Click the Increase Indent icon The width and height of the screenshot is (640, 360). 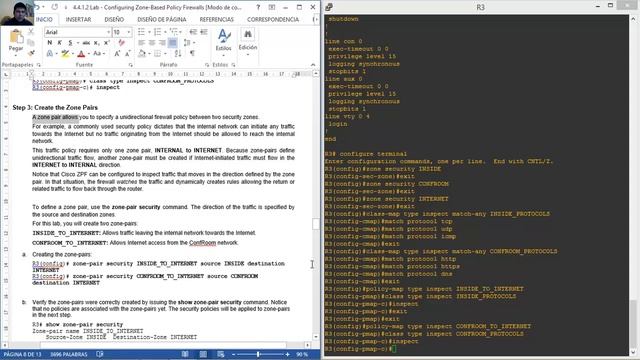pyautogui.click(x=204, y=32)
